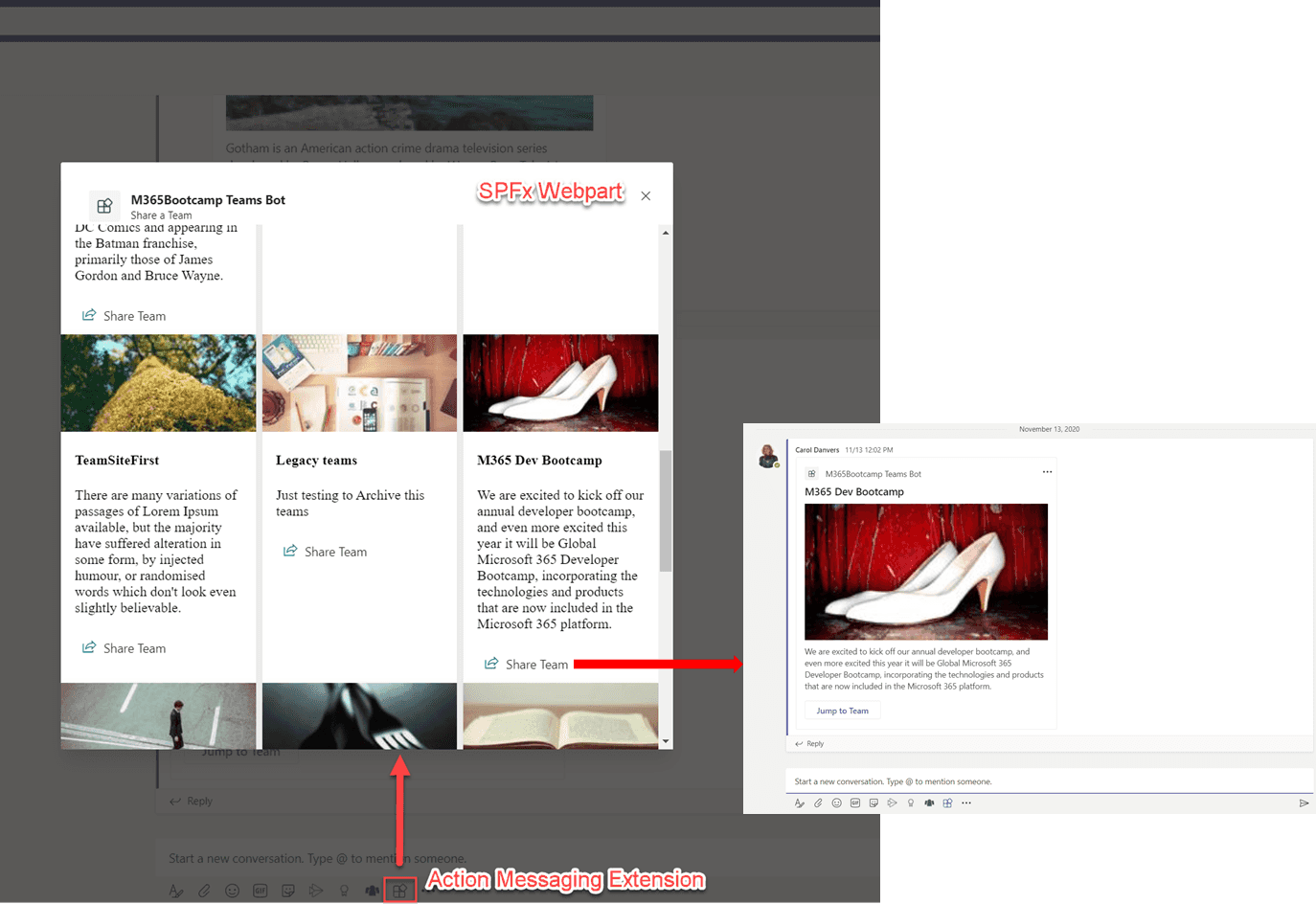Open more apps ellipsis in the right panel toolbar

(966, 803)
